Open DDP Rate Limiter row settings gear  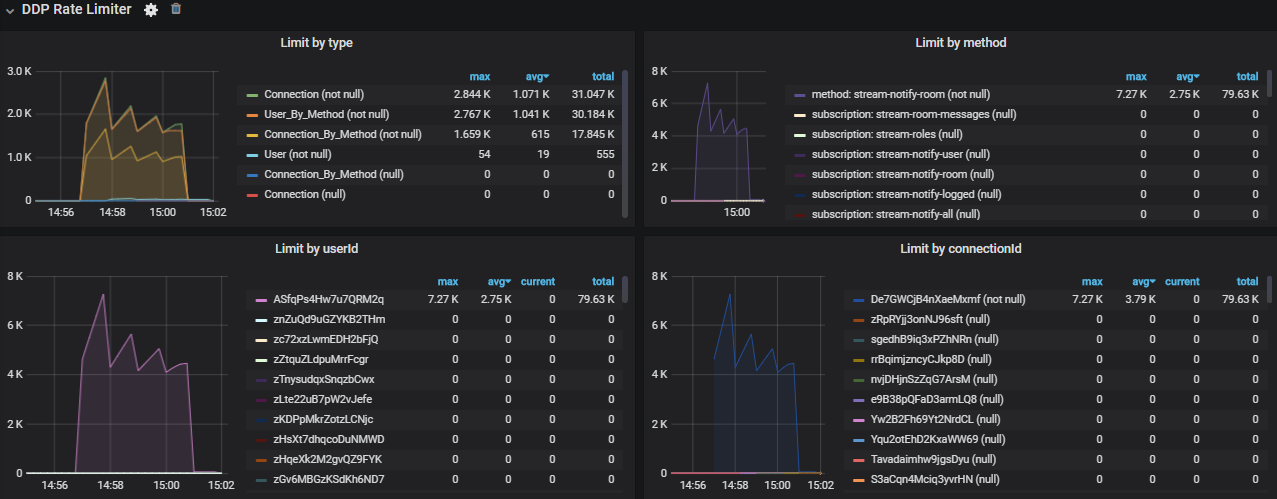click(151, 9)
